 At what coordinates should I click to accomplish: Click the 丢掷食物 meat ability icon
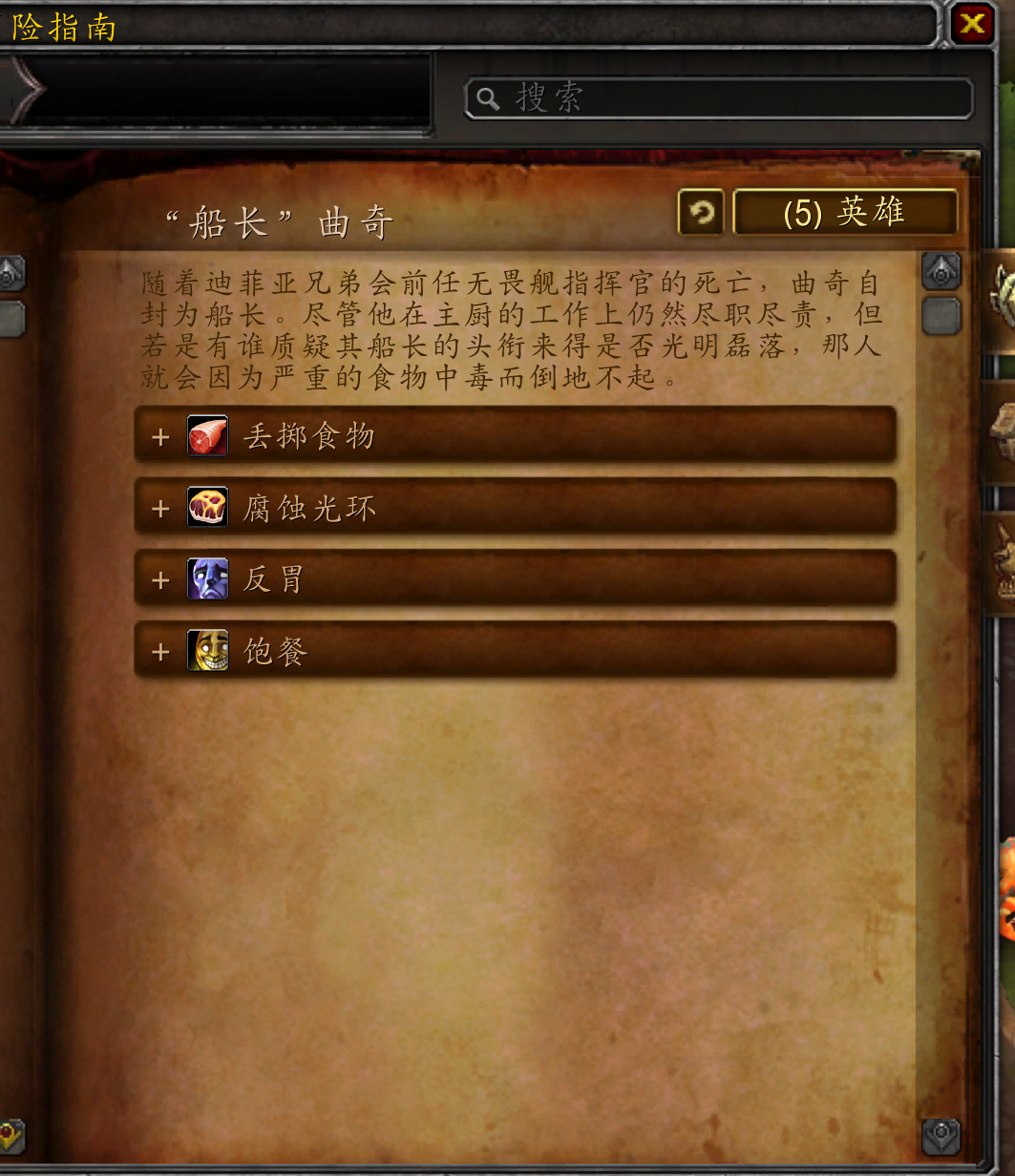(x=207, y=436)
